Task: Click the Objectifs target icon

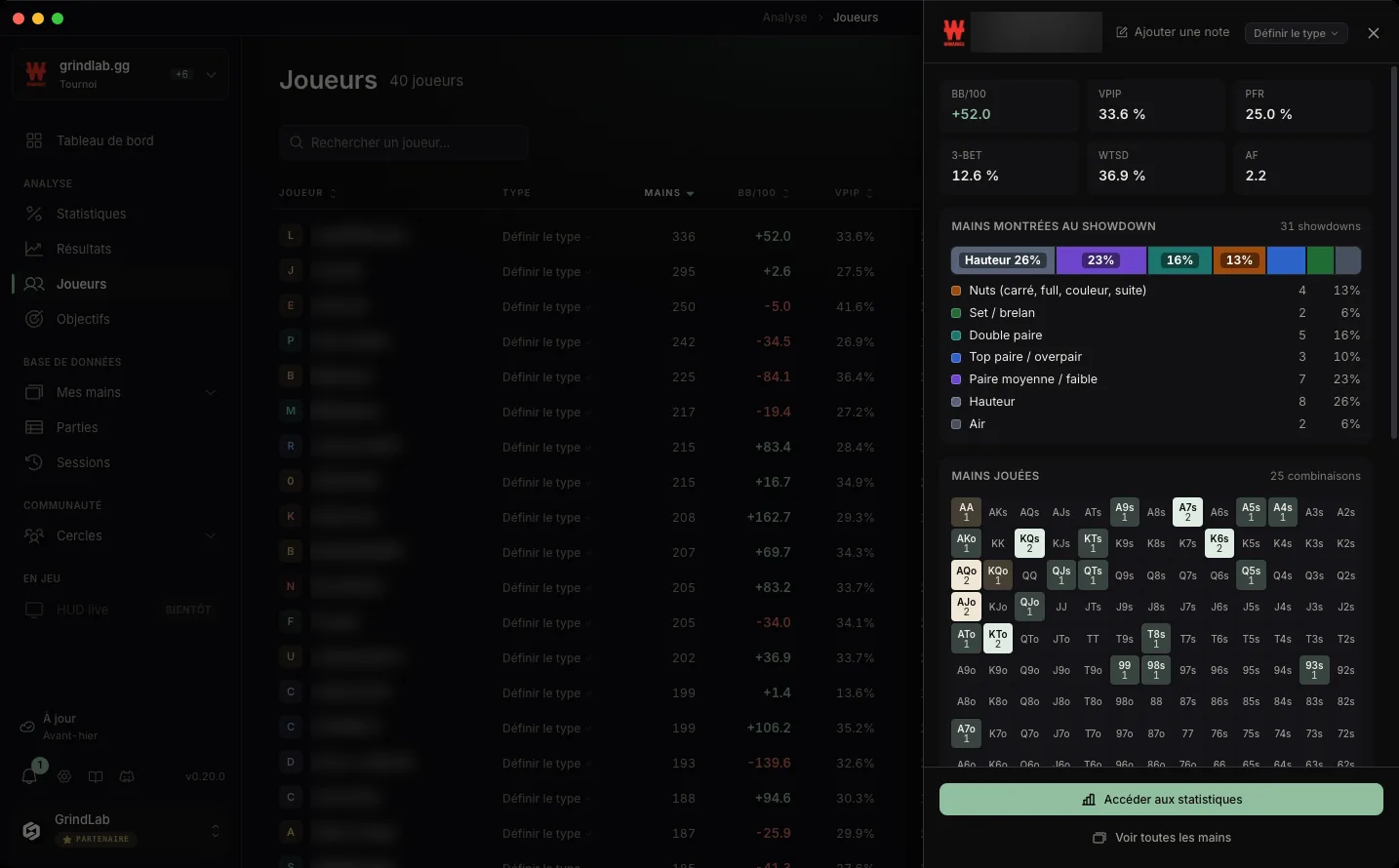Action: (34, 319)
